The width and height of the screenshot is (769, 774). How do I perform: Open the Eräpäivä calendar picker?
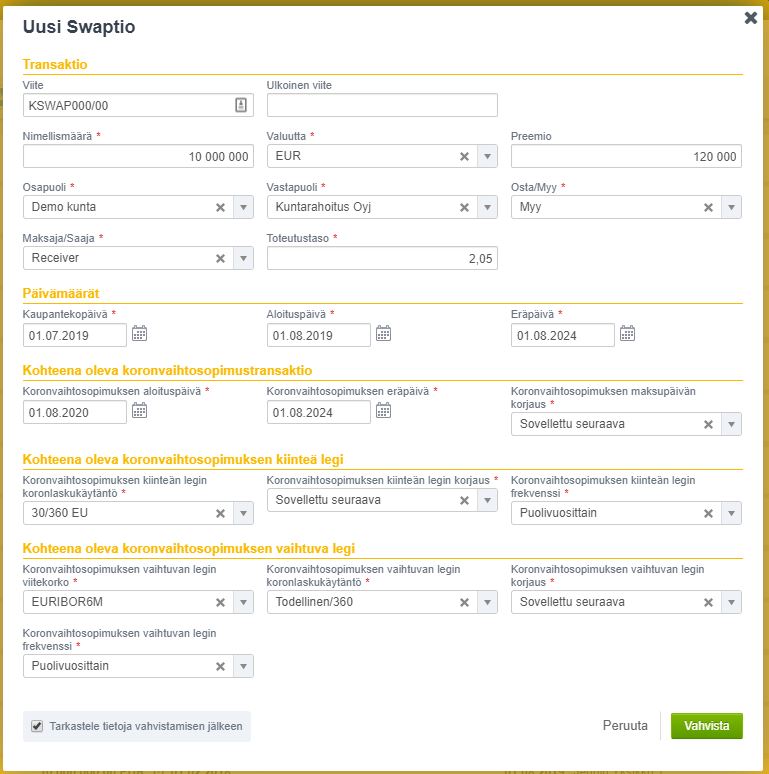[x=627, y=334]
